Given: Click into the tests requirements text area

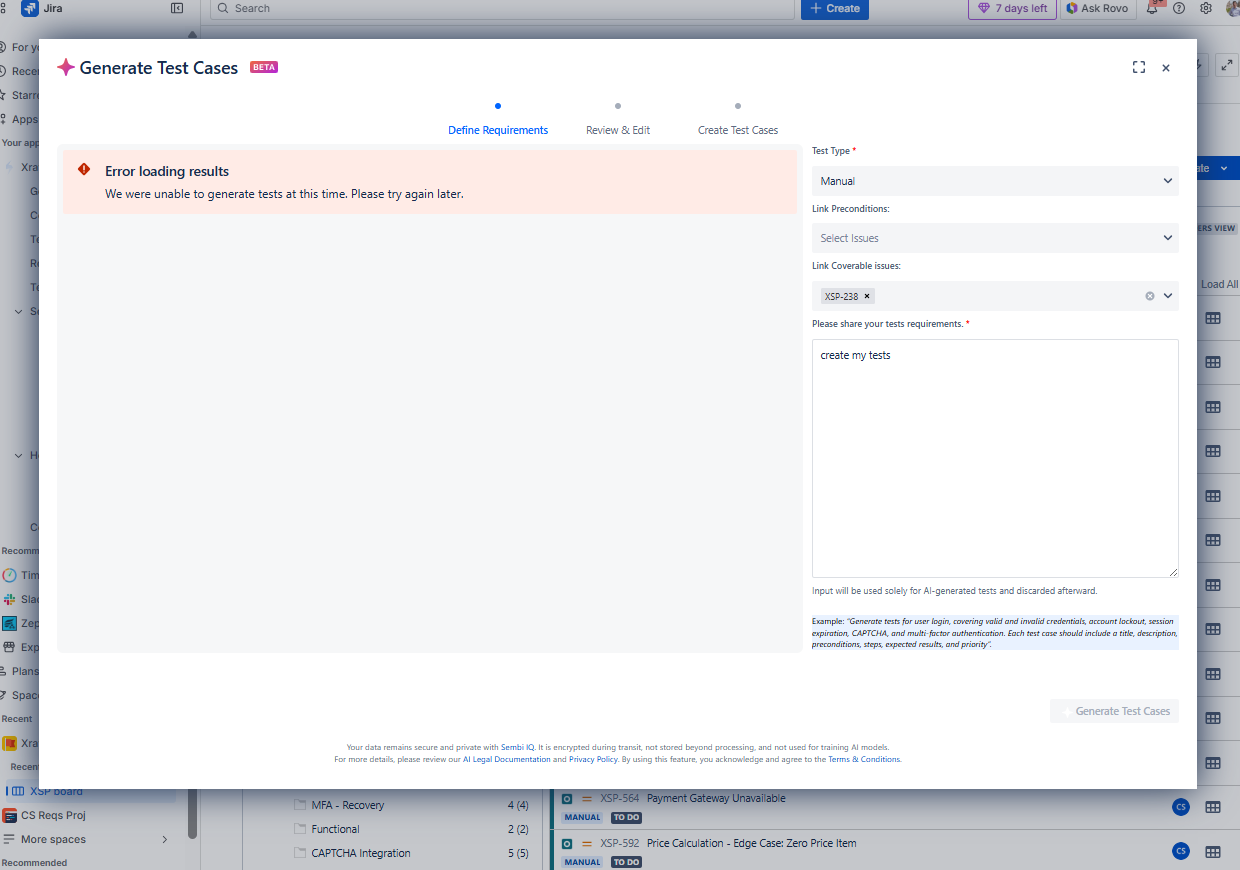Looking at the screenshot, I should 995,458.
